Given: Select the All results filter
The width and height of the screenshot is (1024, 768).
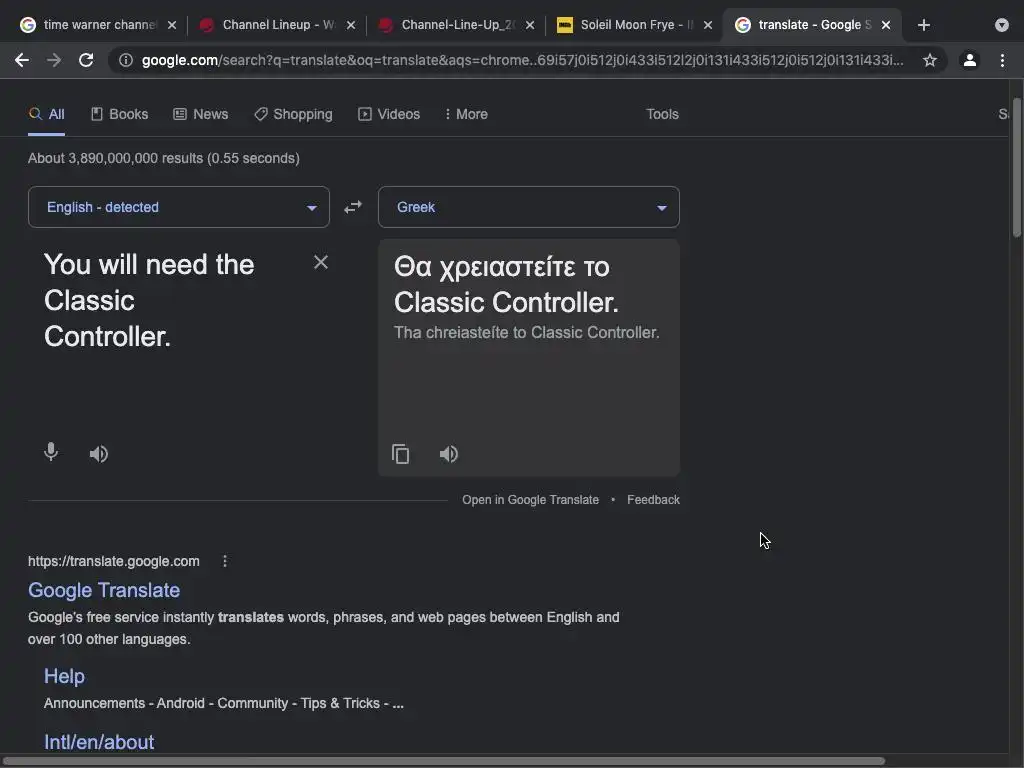Looking at the screenshot, I should (x=46, y=114).
